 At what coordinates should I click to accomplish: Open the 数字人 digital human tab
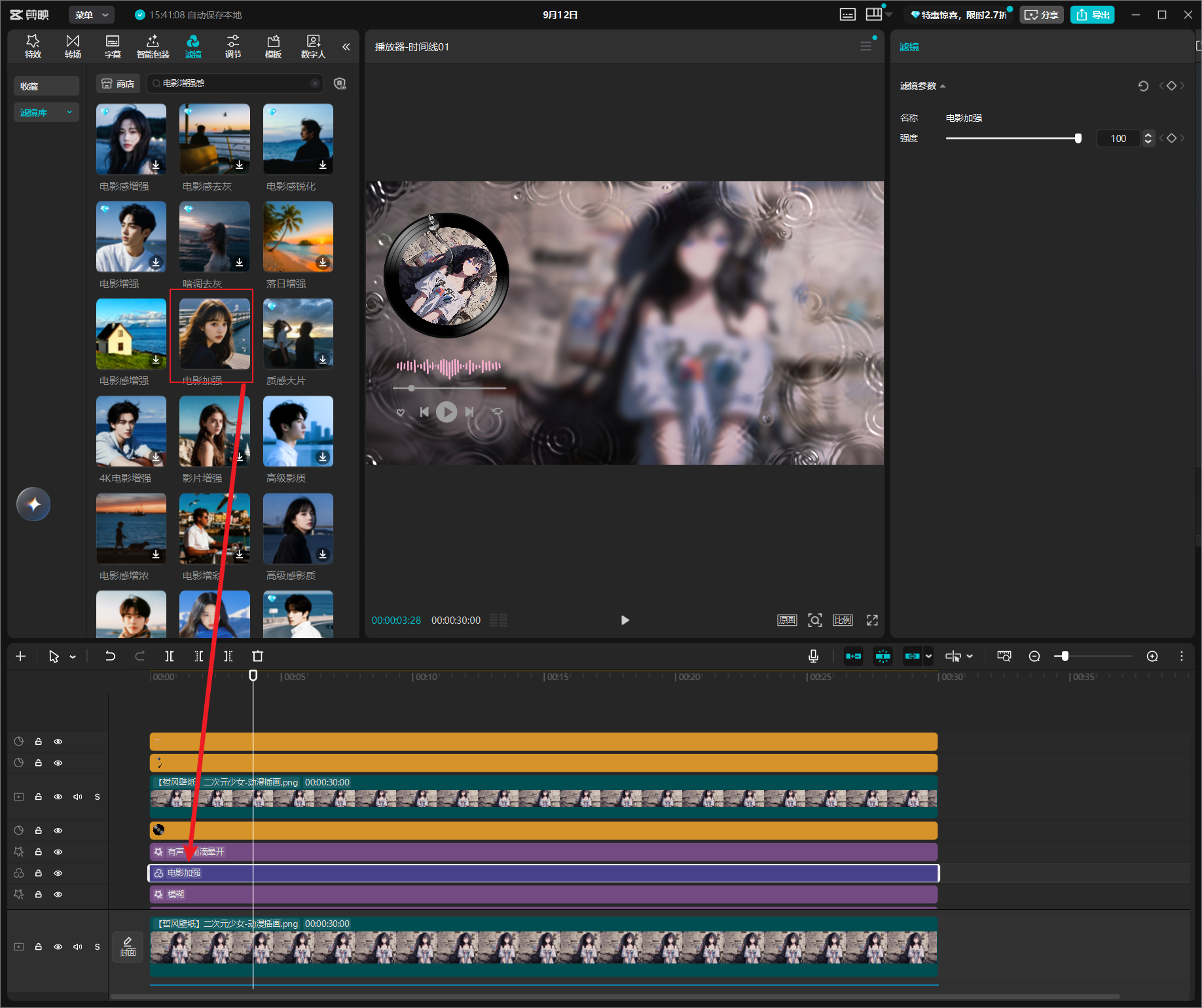[313, 46]
